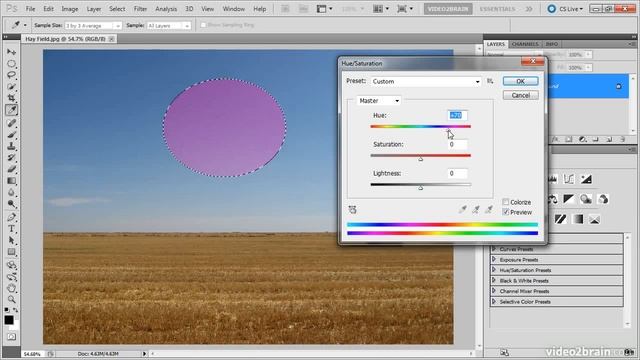Select the Brush tool
The image size is (640, 360).
point(11,134)
